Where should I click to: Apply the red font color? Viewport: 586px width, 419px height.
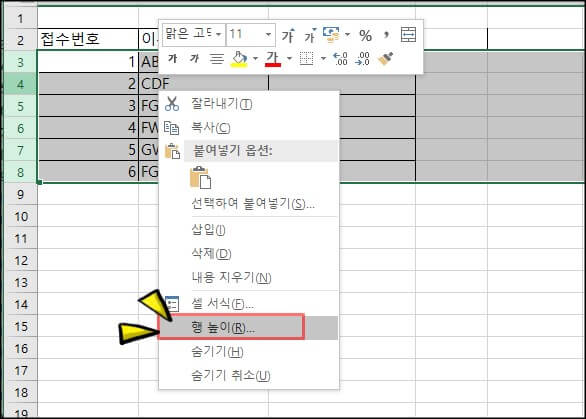273,59
